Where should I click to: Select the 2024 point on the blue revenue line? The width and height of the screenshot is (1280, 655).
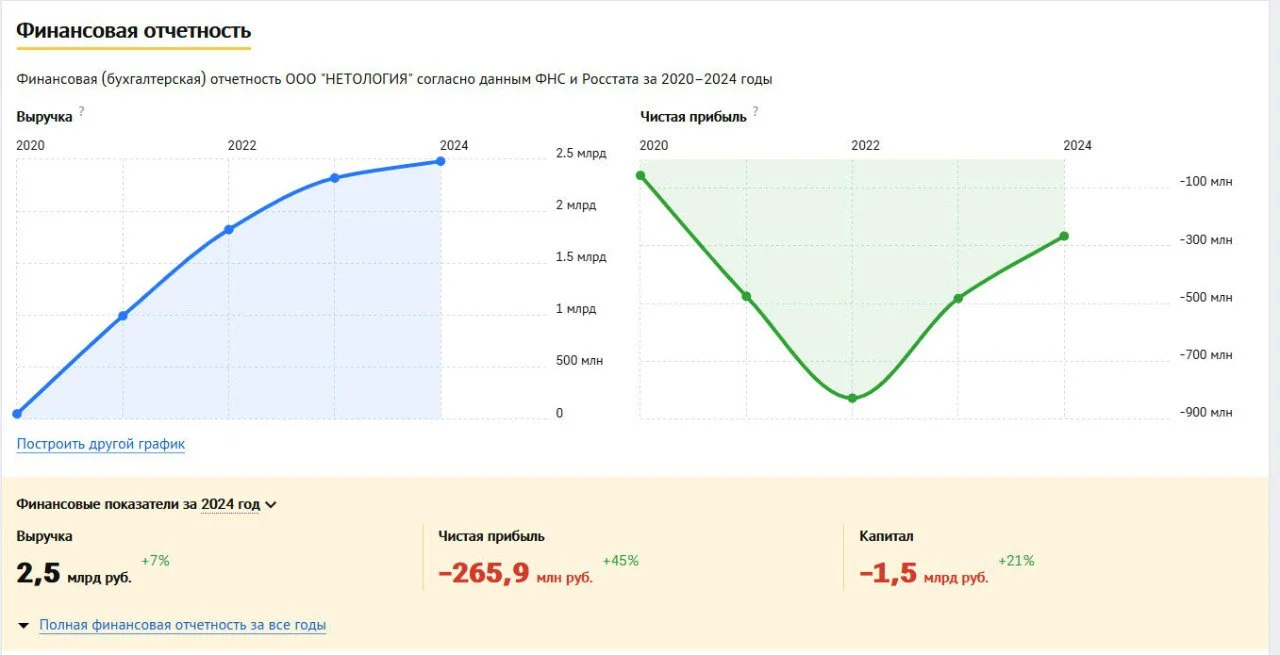click(441, 161)
